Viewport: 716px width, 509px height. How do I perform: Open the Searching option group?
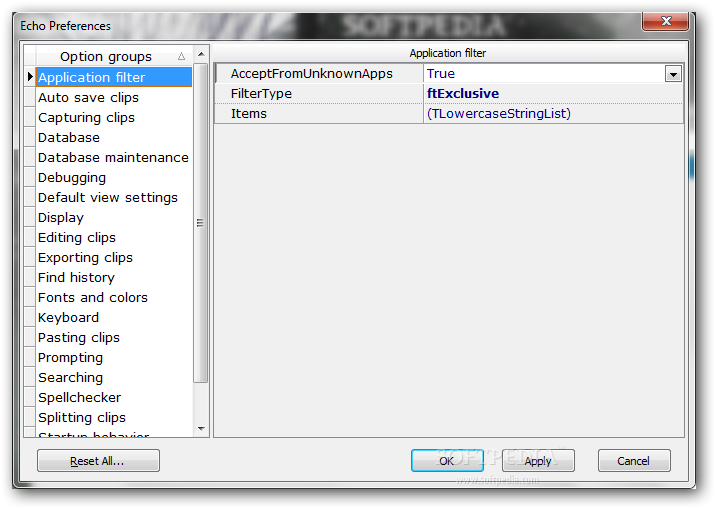click(114, 378)
